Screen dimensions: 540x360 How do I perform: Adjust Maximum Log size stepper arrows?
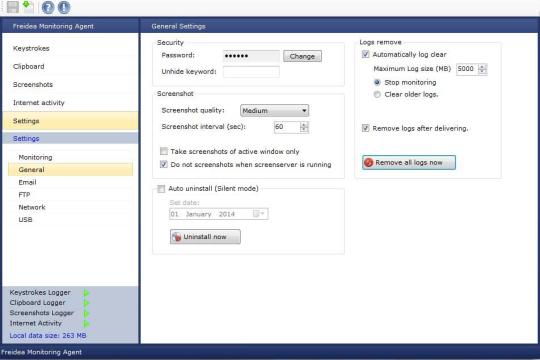click(x=483, y=69)
